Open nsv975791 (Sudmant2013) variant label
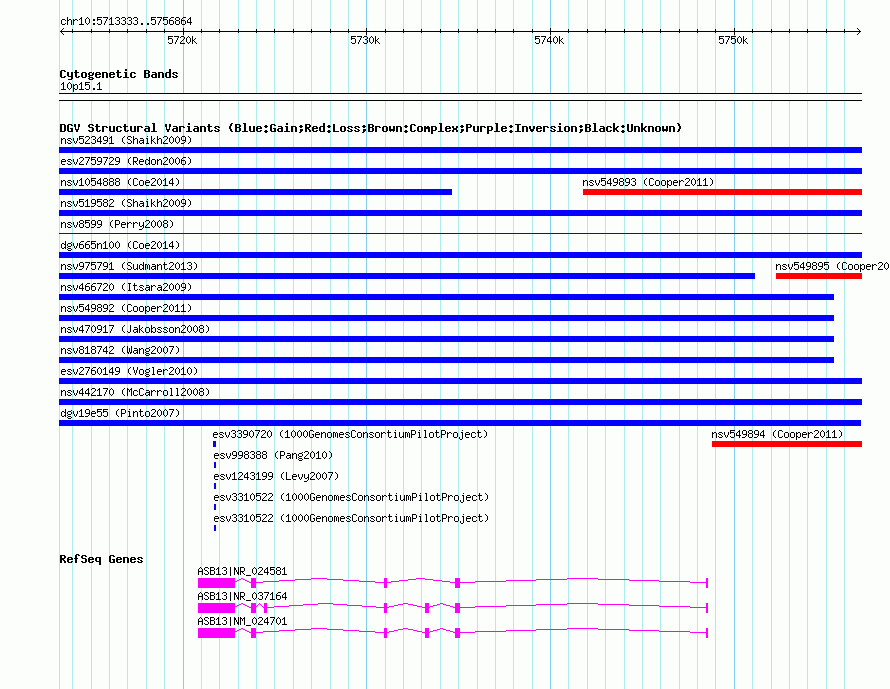 click(129, 266)
